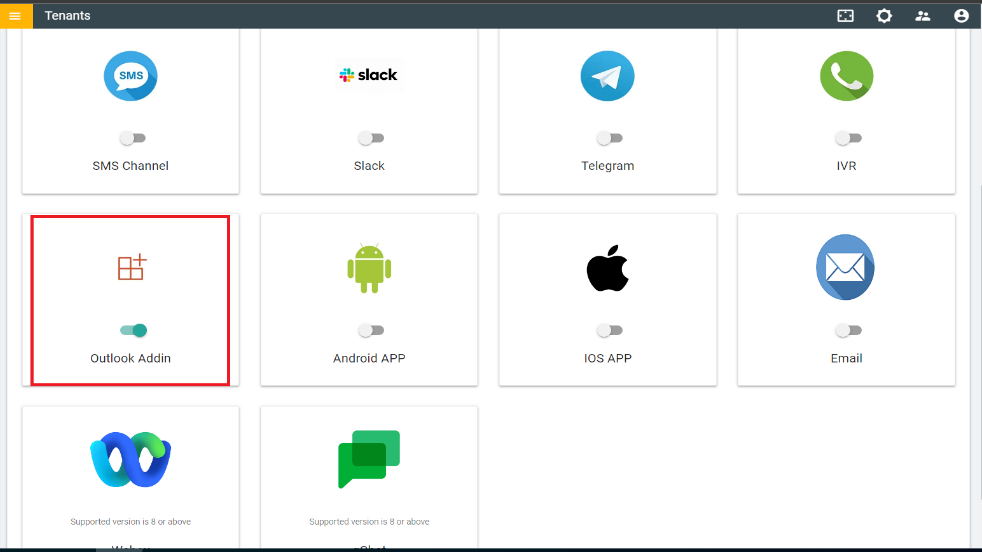Click the Telegram card label

(607, 166)
